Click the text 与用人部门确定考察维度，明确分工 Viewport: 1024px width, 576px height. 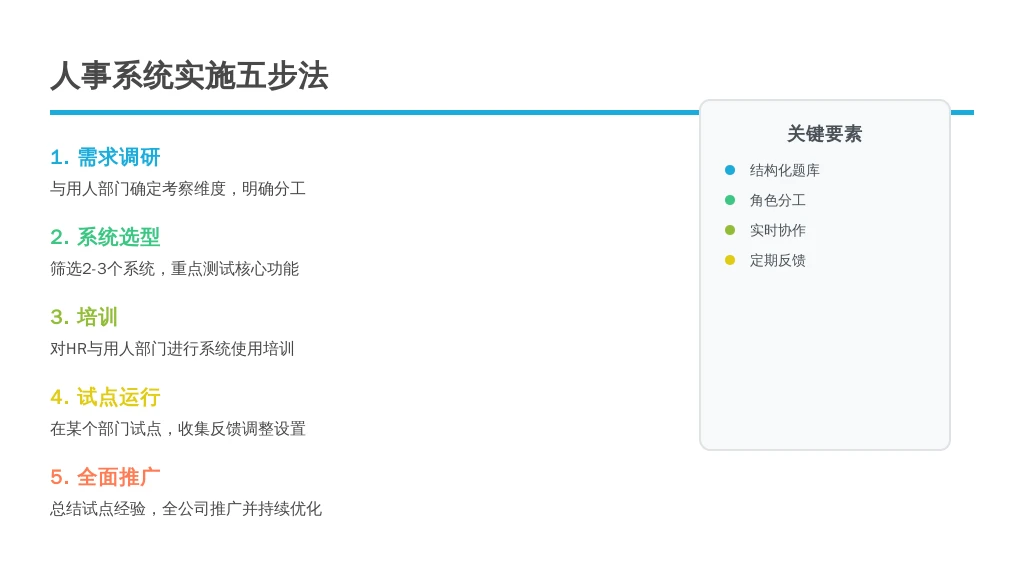point(178,189)
